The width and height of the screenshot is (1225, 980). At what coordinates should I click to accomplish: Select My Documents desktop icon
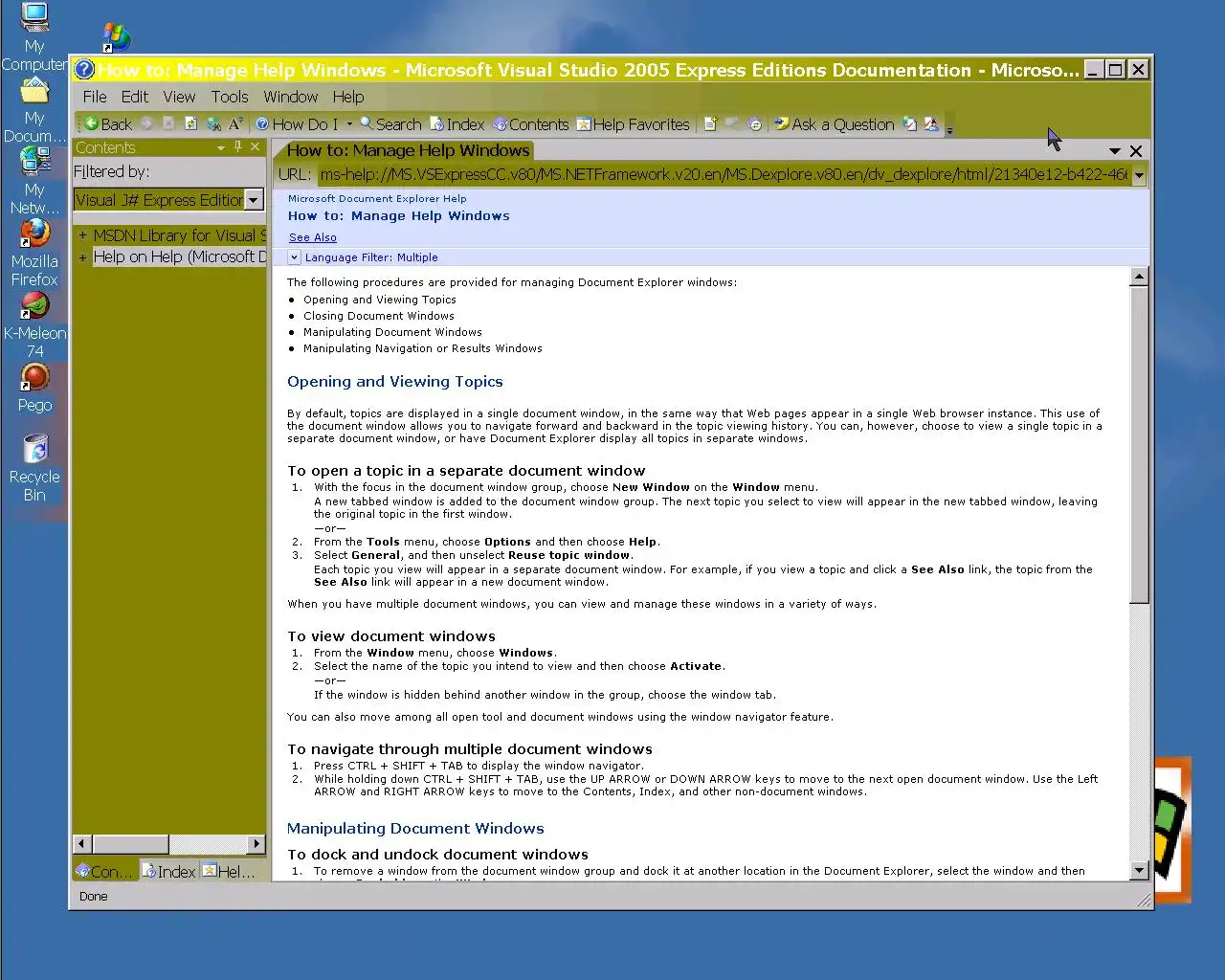coord(34,108)
